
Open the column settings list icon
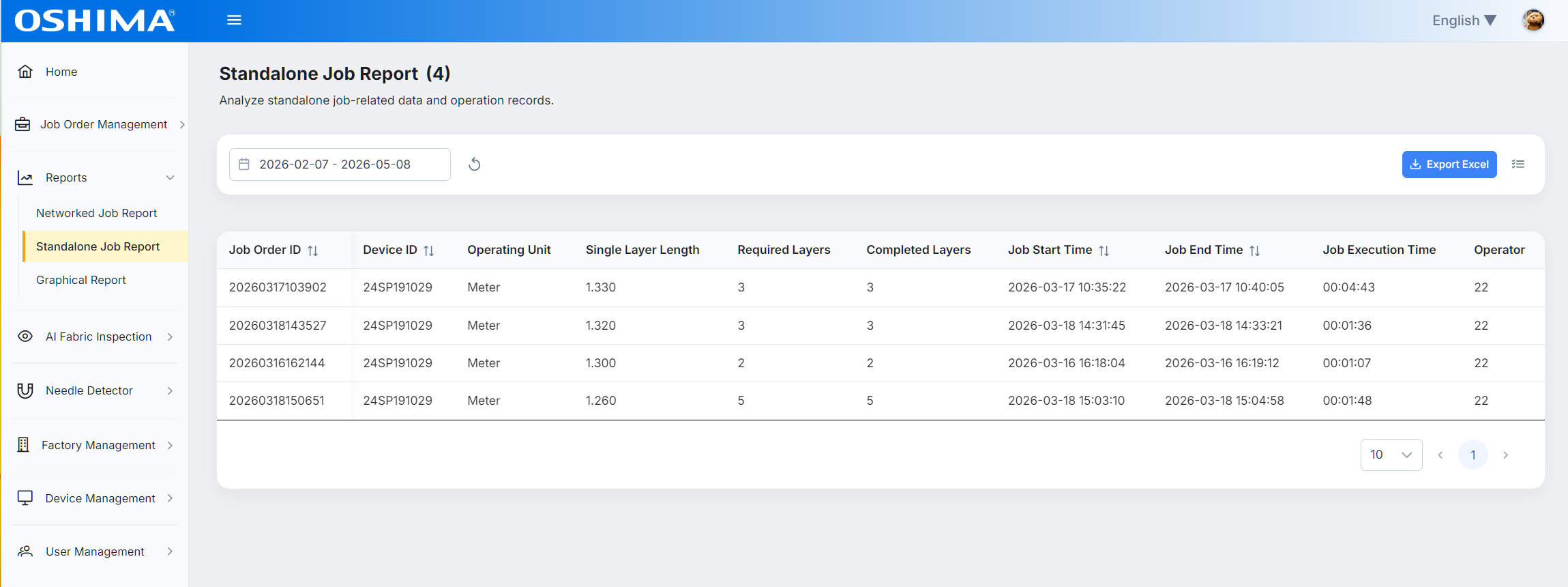[x=1518, y=164]
